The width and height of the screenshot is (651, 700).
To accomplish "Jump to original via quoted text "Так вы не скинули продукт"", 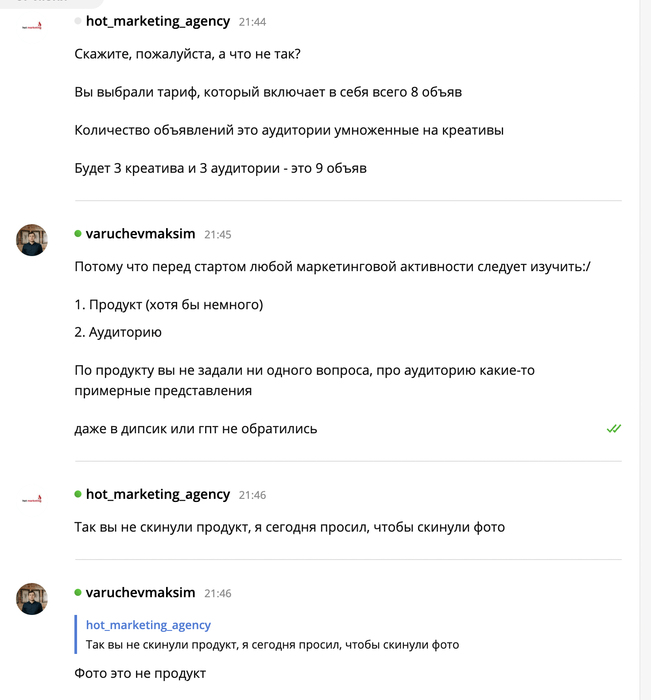I will pos(272,645).
